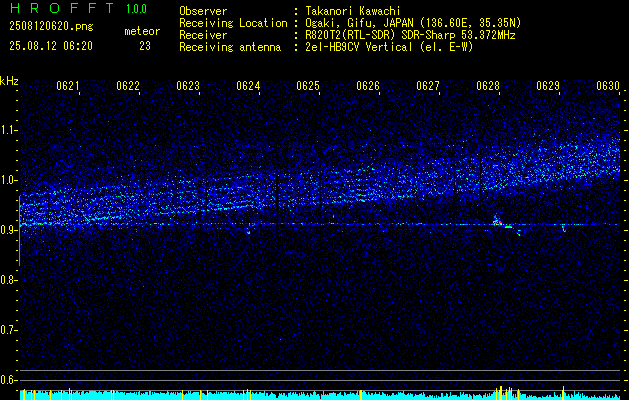
Task: Click the 0.6 frequency axis label
Action: tap(8, 380)
